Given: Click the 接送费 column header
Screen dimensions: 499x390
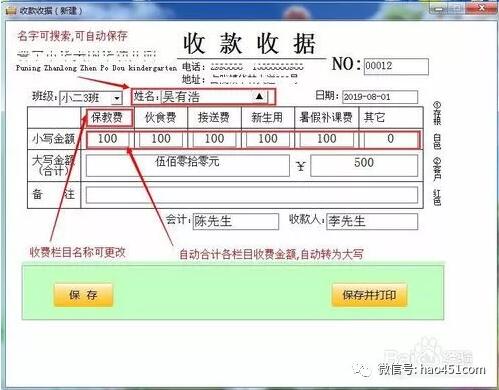Looking at the screenshot, I should pyautogui.click(x=214, y=117).
